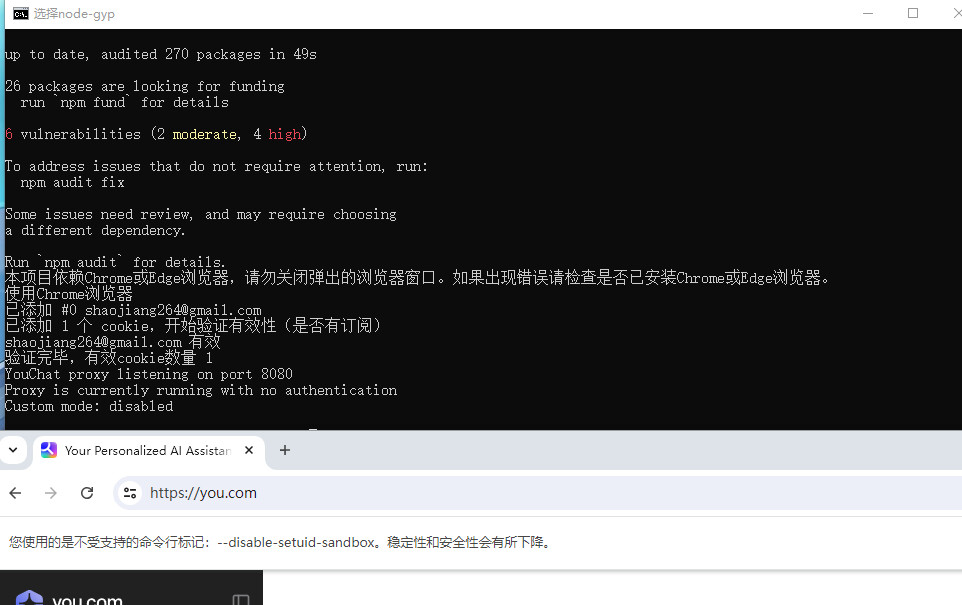
Task: Click the npm audit fix command text
Action: [x=72, y=182]
